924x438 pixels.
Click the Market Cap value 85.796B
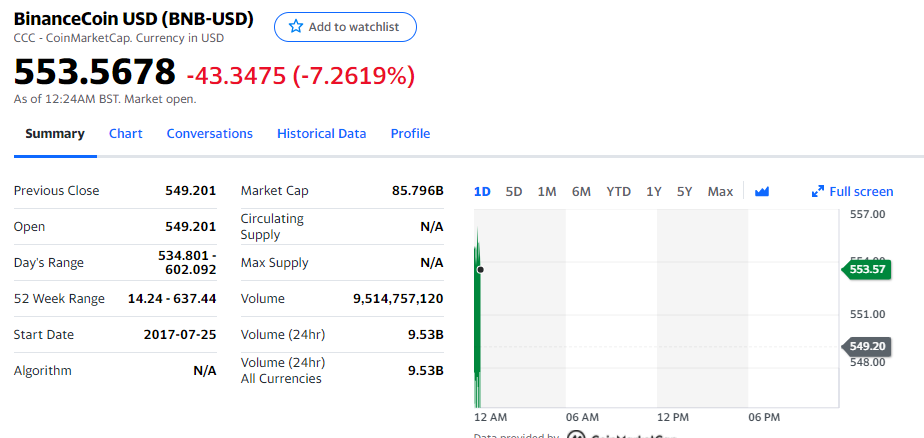pyautogui.click(x=417, y=190)
